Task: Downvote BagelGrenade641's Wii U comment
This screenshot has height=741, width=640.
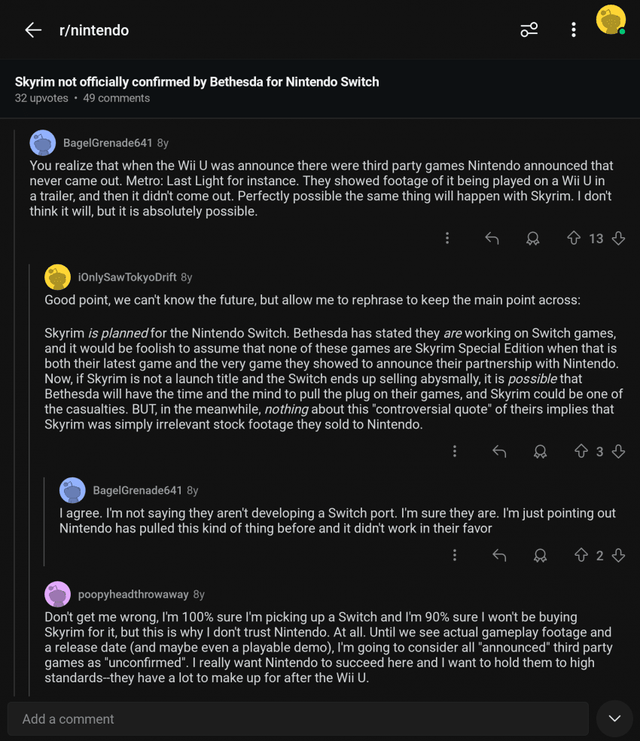Action: pos(618,238)
